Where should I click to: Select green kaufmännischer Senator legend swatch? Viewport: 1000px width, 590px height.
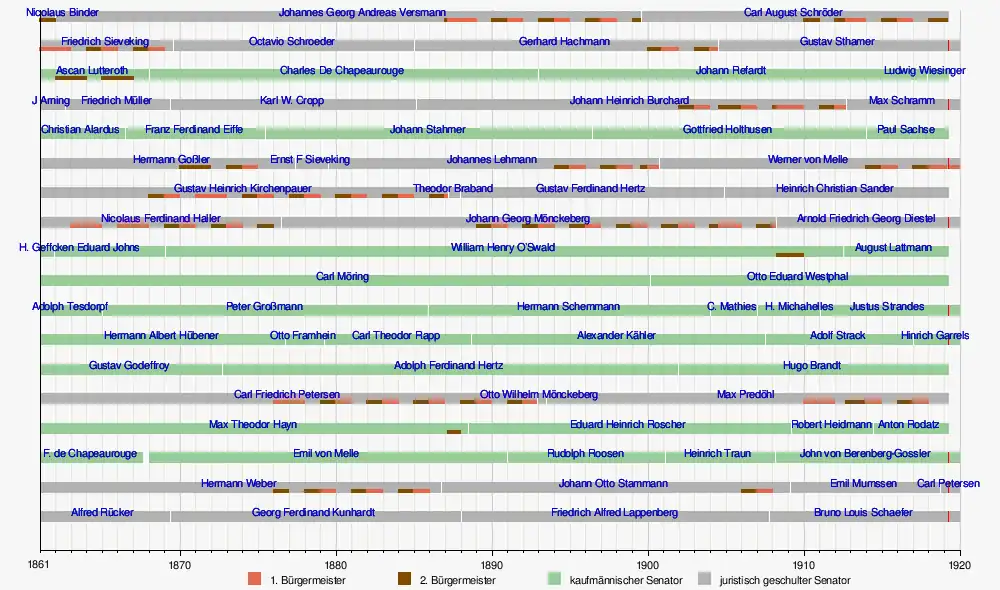[556, 579]
